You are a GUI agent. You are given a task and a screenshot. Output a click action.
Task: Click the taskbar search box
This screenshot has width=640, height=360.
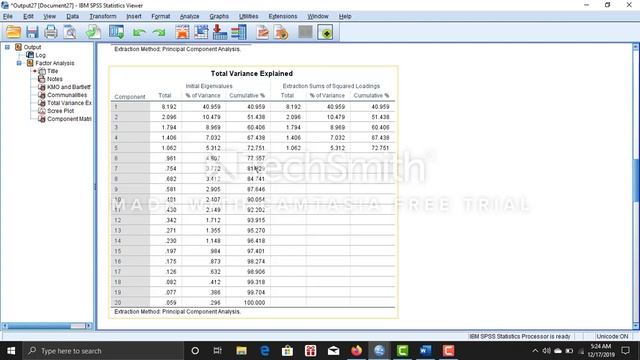(x=103, y=351)
